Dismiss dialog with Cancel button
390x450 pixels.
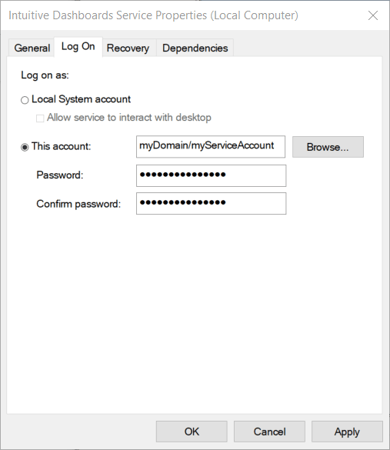point(269,432)
